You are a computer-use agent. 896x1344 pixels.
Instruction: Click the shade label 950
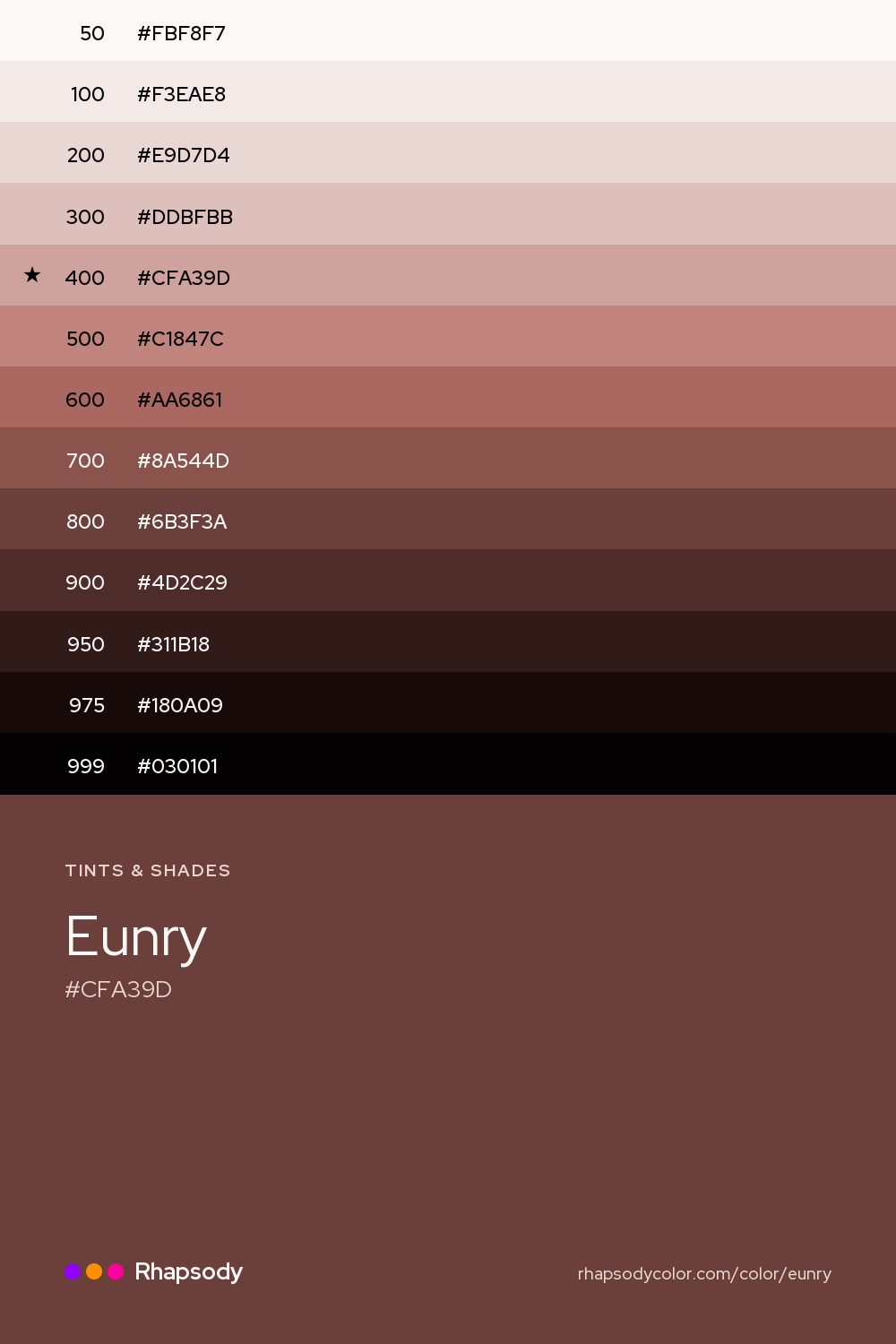(x=86, y=644)
